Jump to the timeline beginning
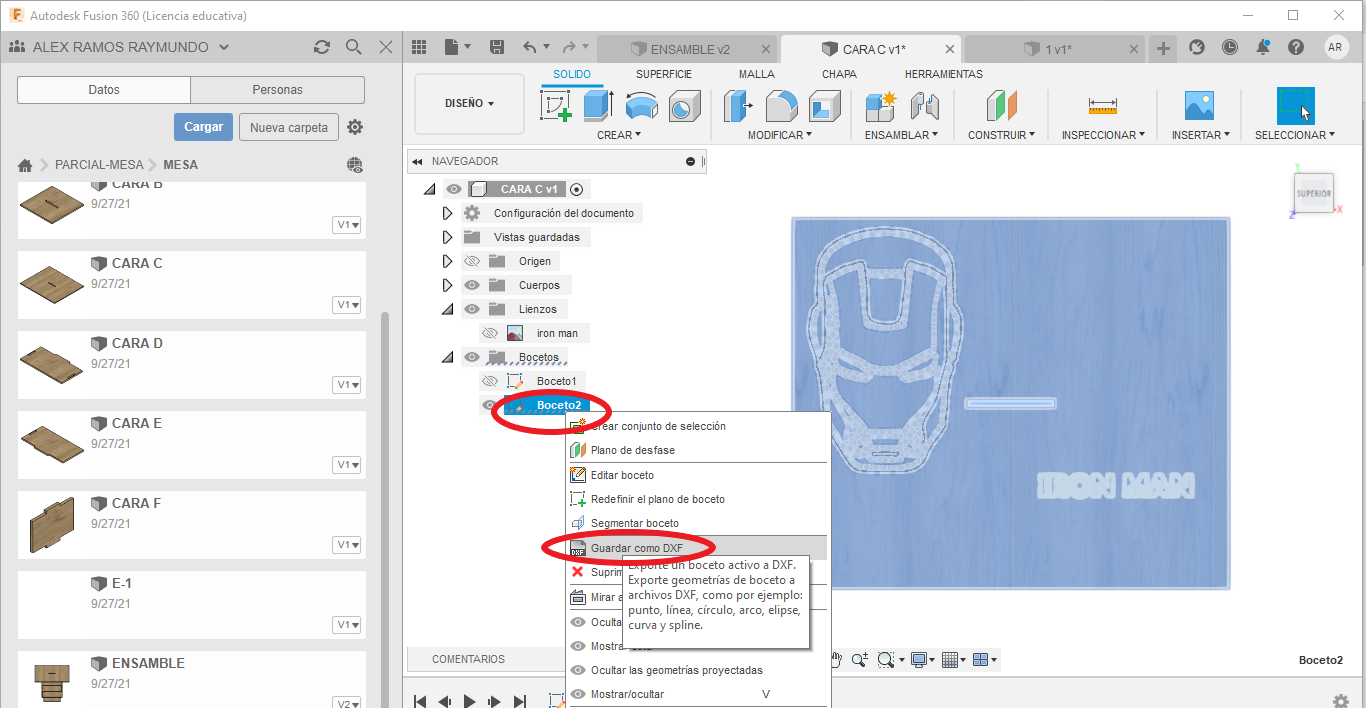 pyautogui.click(x=420, y=701)
